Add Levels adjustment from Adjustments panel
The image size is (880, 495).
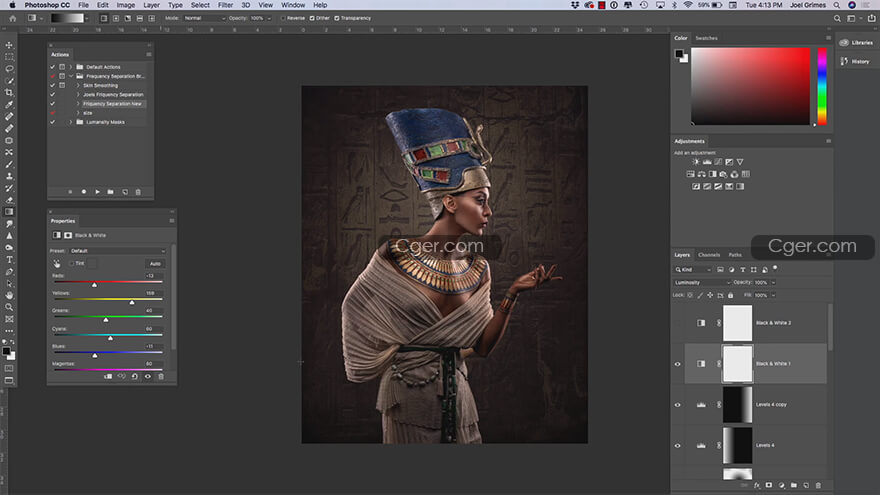pos(707,162)
